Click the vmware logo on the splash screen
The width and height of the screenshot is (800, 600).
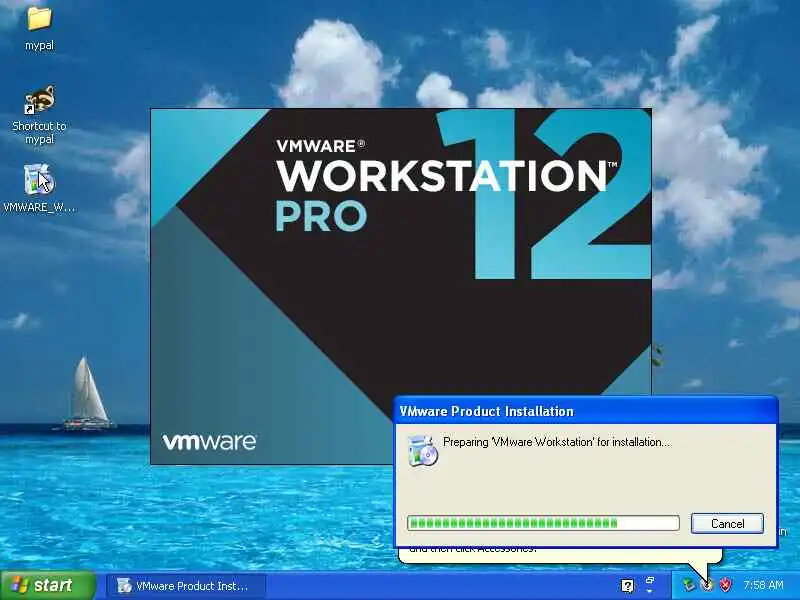209,442
